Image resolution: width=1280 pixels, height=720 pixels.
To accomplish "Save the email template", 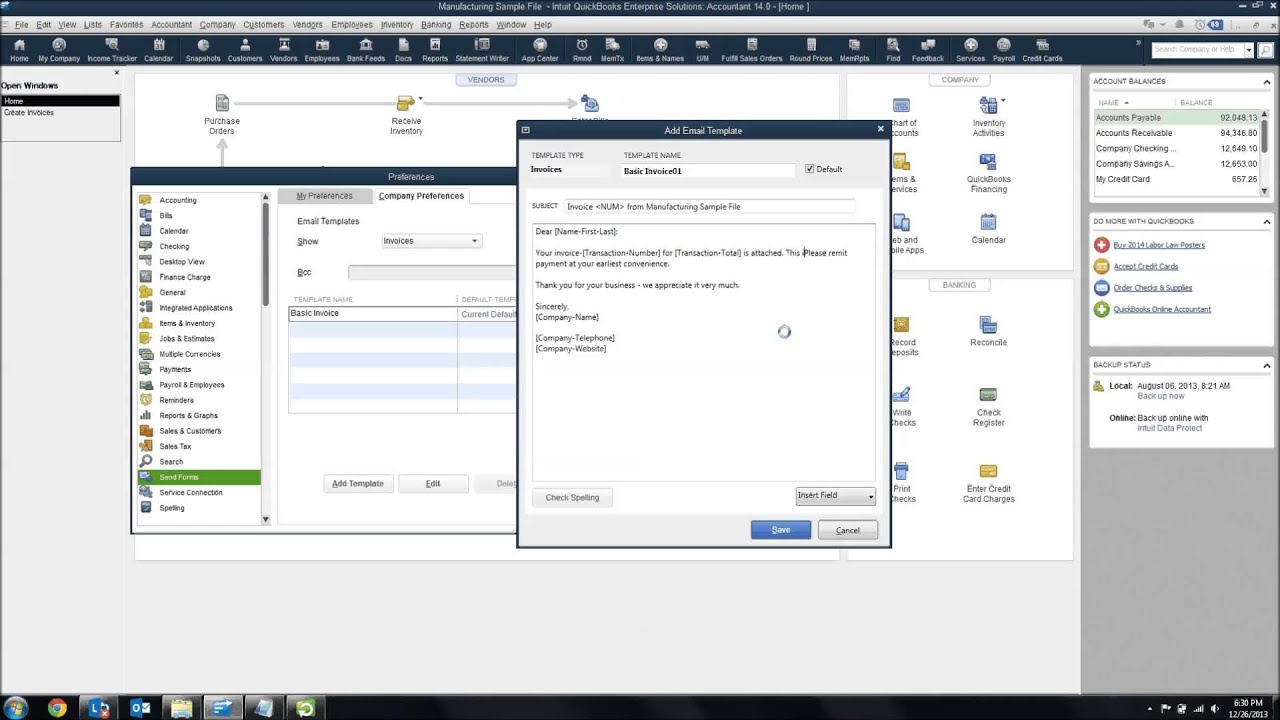I will click(781, 530).
